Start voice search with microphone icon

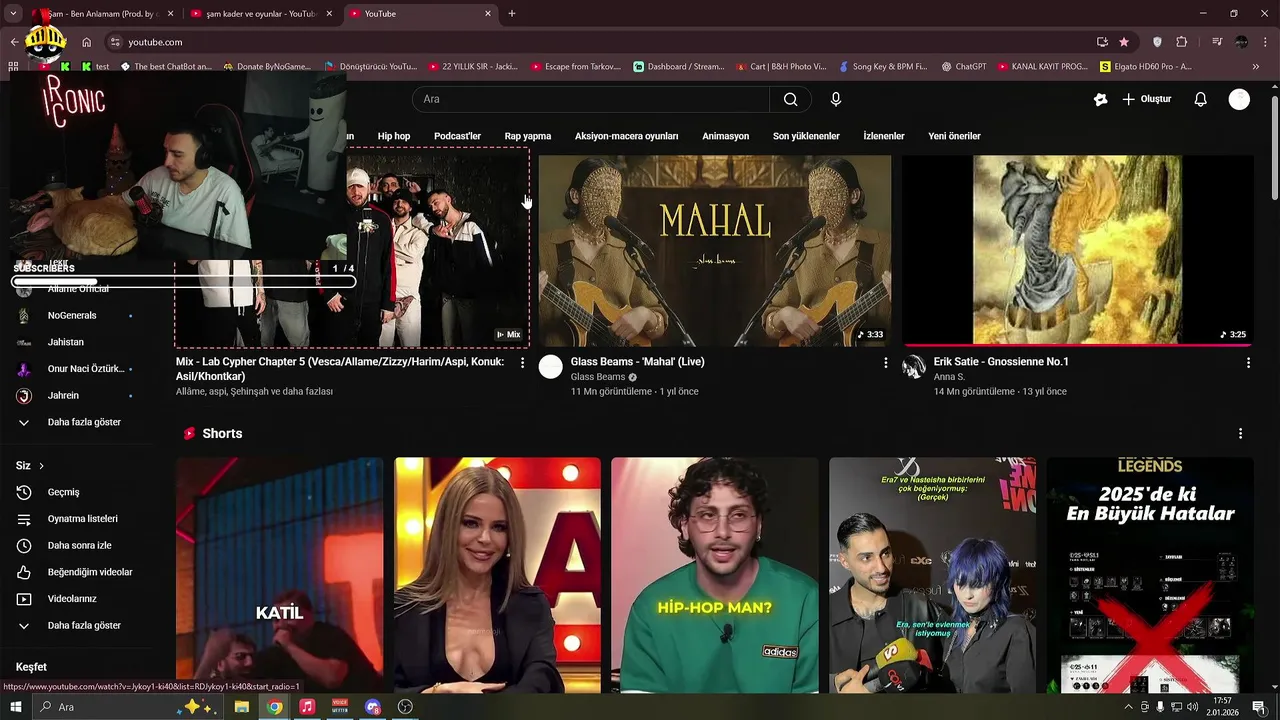836,99
